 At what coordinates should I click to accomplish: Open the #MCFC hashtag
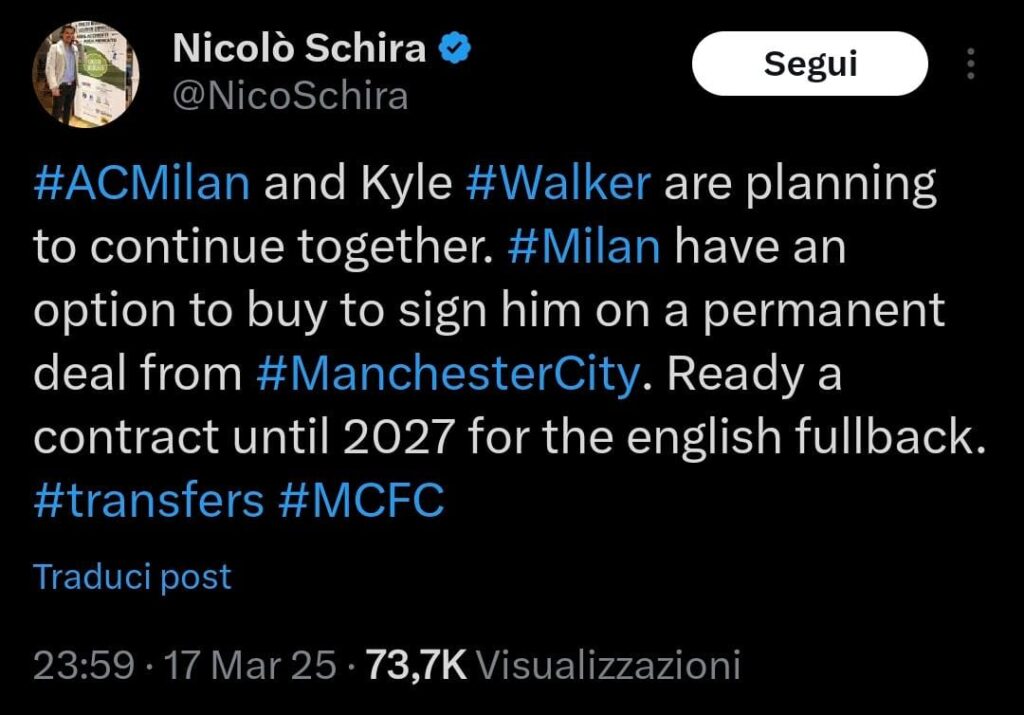(360, 500)
